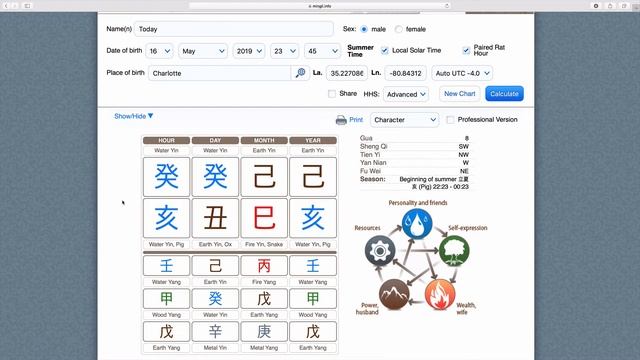The width and height of the screenshot is (640, 360).
Task: Click the Water element circle icon
Action: click(x=417, y=224)
